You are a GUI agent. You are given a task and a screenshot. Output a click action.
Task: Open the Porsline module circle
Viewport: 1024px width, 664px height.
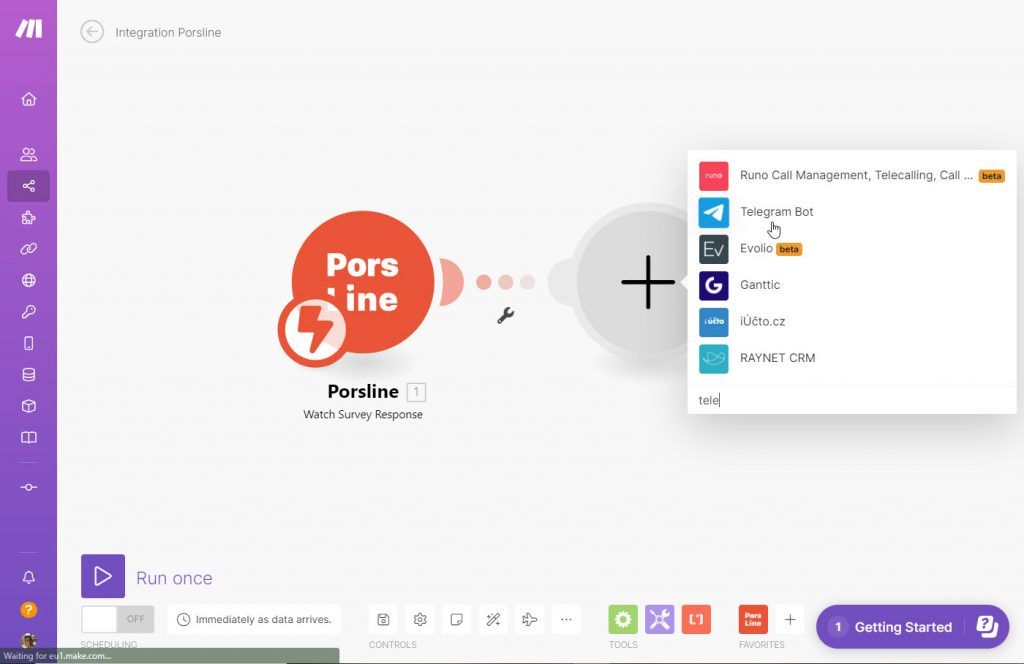[x=363, y=282]
